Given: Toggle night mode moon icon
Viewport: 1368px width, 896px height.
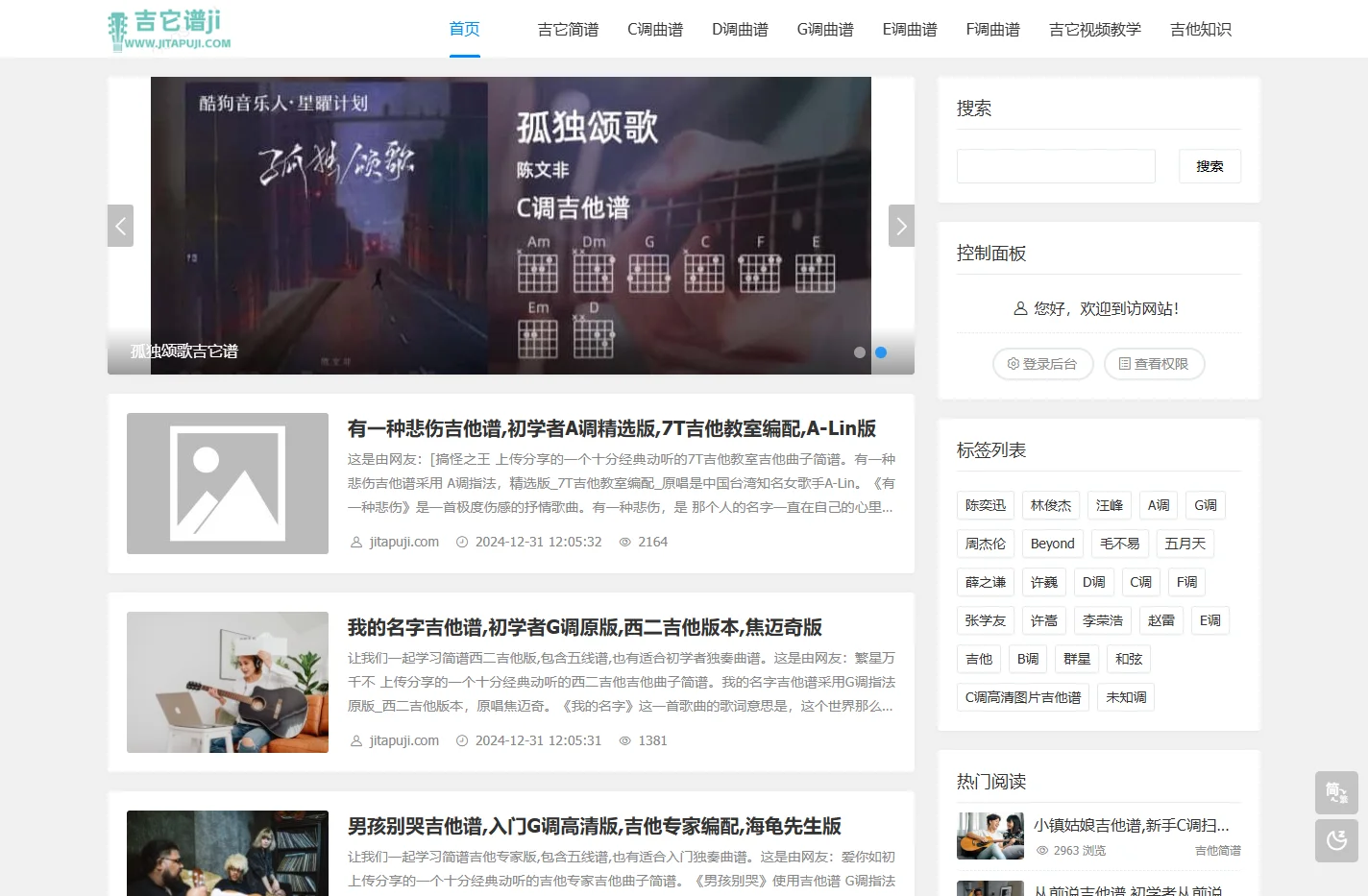Looking at the screenshot, I should click(1336, 840).
